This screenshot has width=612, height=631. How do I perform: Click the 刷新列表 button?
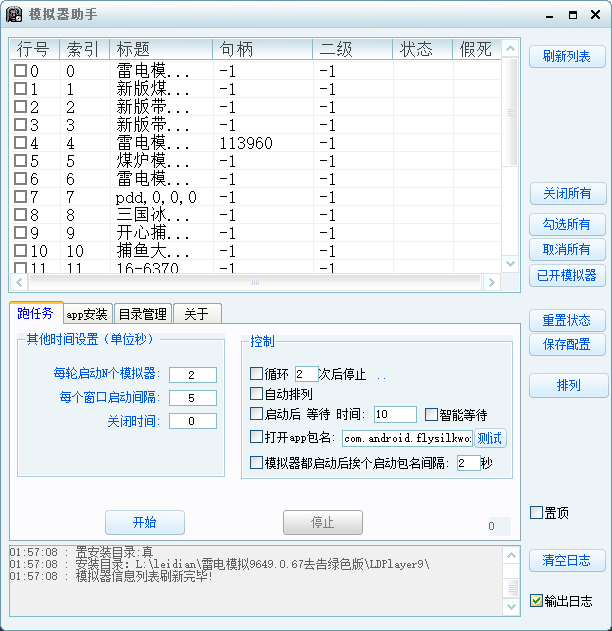click(x=567, y=56)
